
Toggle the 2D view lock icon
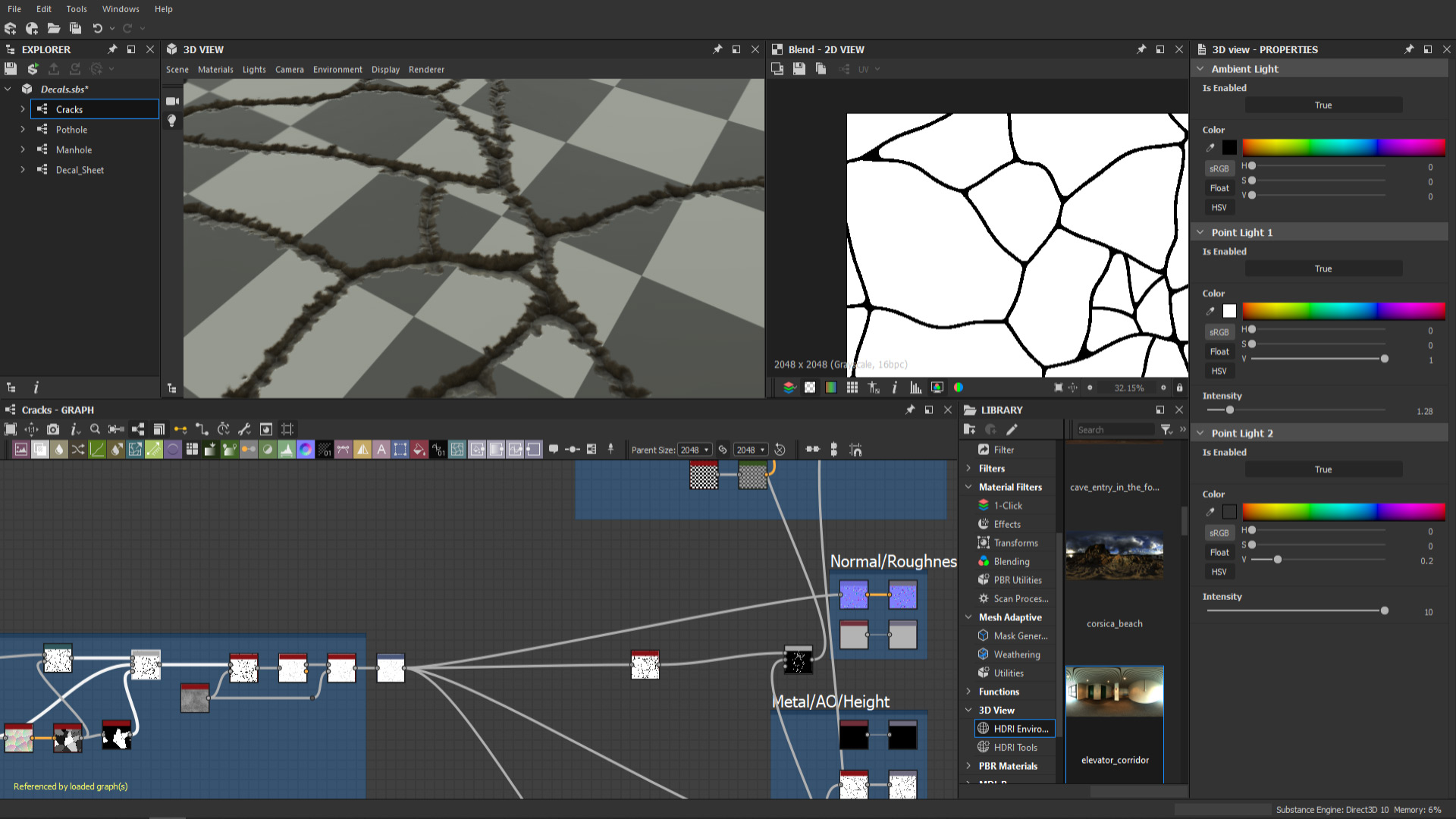[1179, 388]
